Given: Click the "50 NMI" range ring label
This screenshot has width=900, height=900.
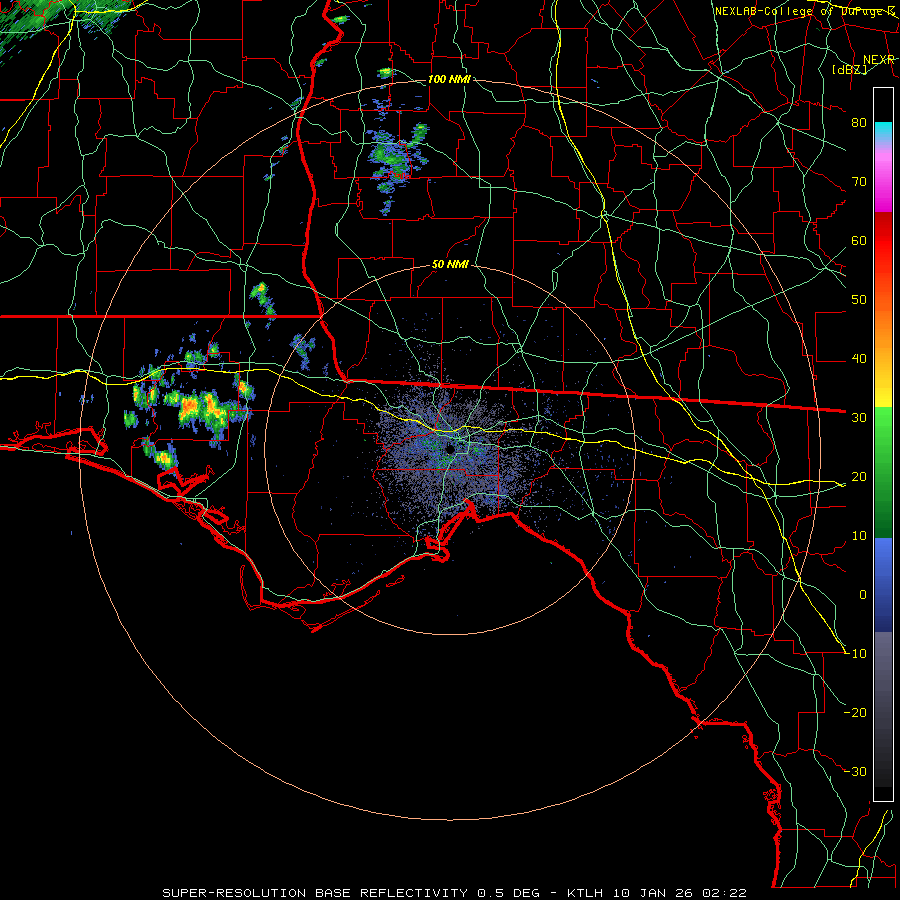Looking at the screenshot, I should pyautogui.click(x=450, y=265).
